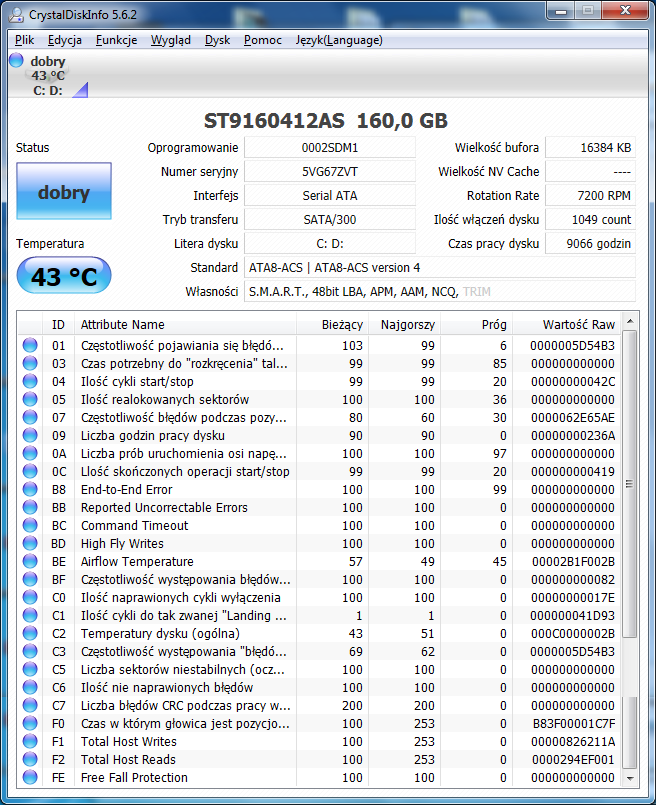
Task: Click status orb of attribute BF row
Action: pos(30,579)
